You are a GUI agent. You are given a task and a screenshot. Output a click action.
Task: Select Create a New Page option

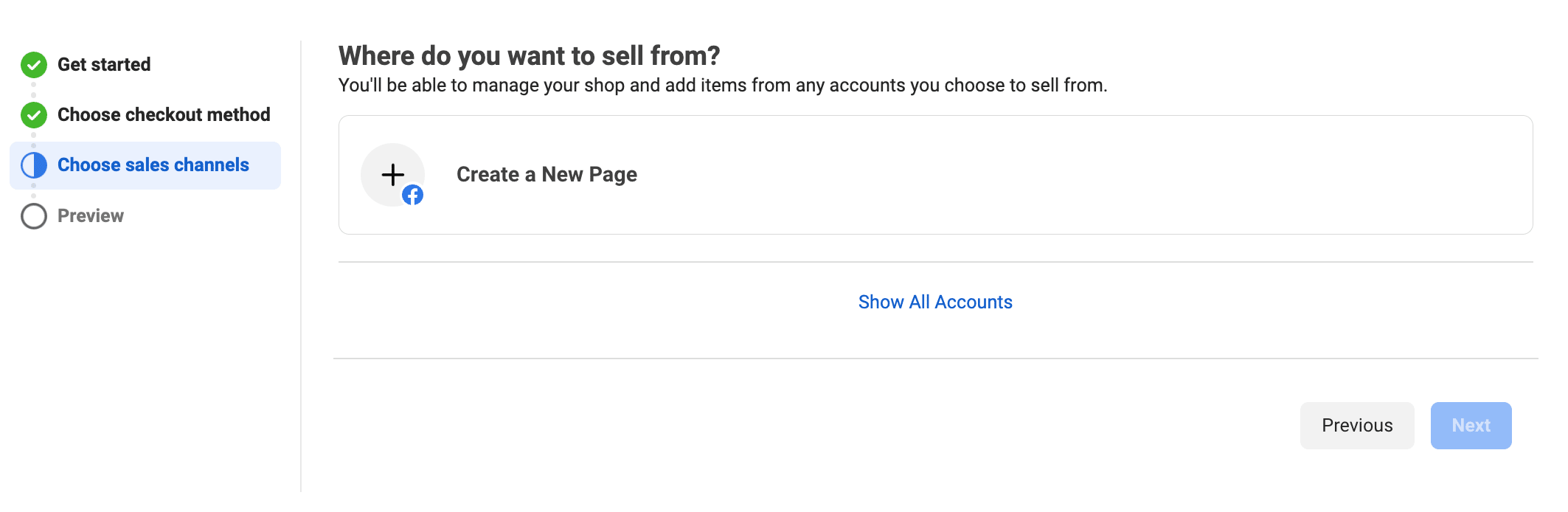(x=547, y=175)
